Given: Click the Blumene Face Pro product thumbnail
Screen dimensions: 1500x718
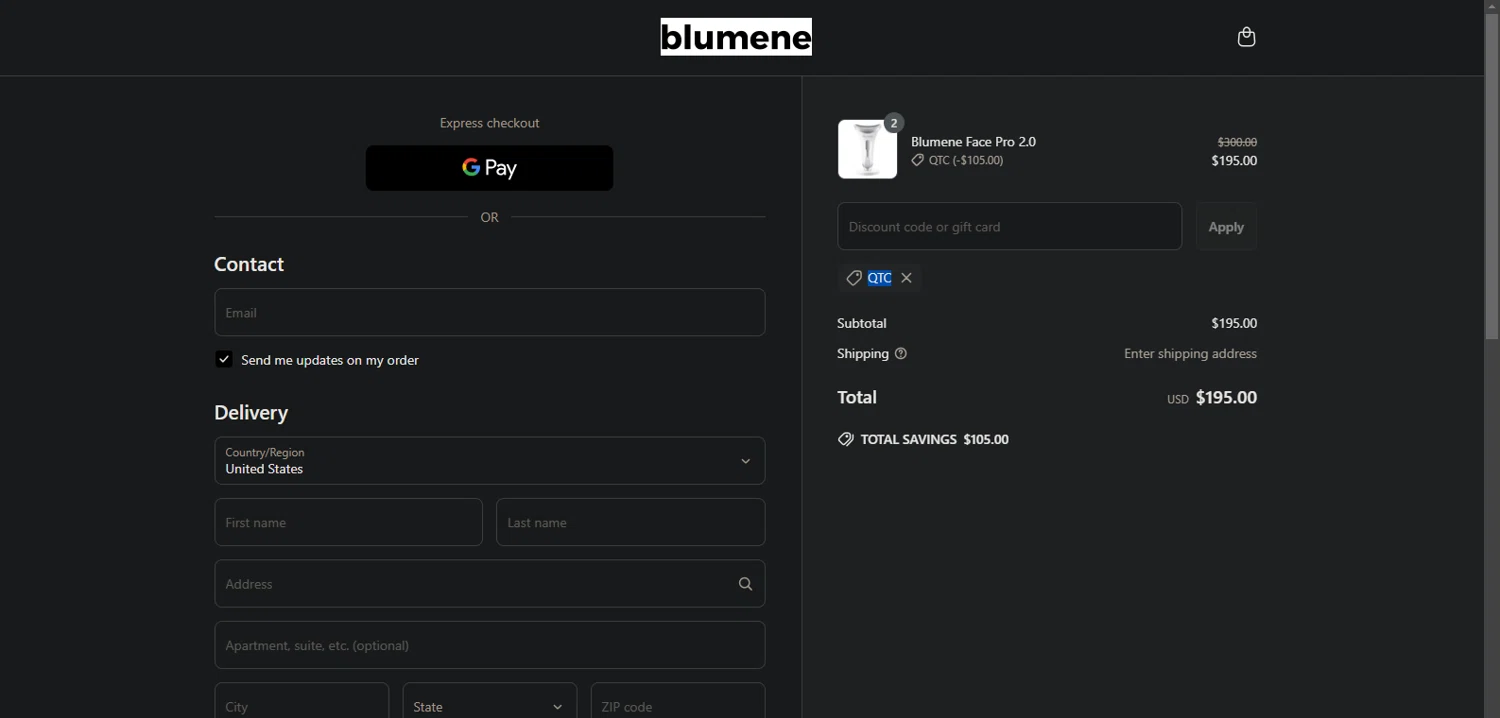Looking at the screenshot, I should (x=867, y=149).
